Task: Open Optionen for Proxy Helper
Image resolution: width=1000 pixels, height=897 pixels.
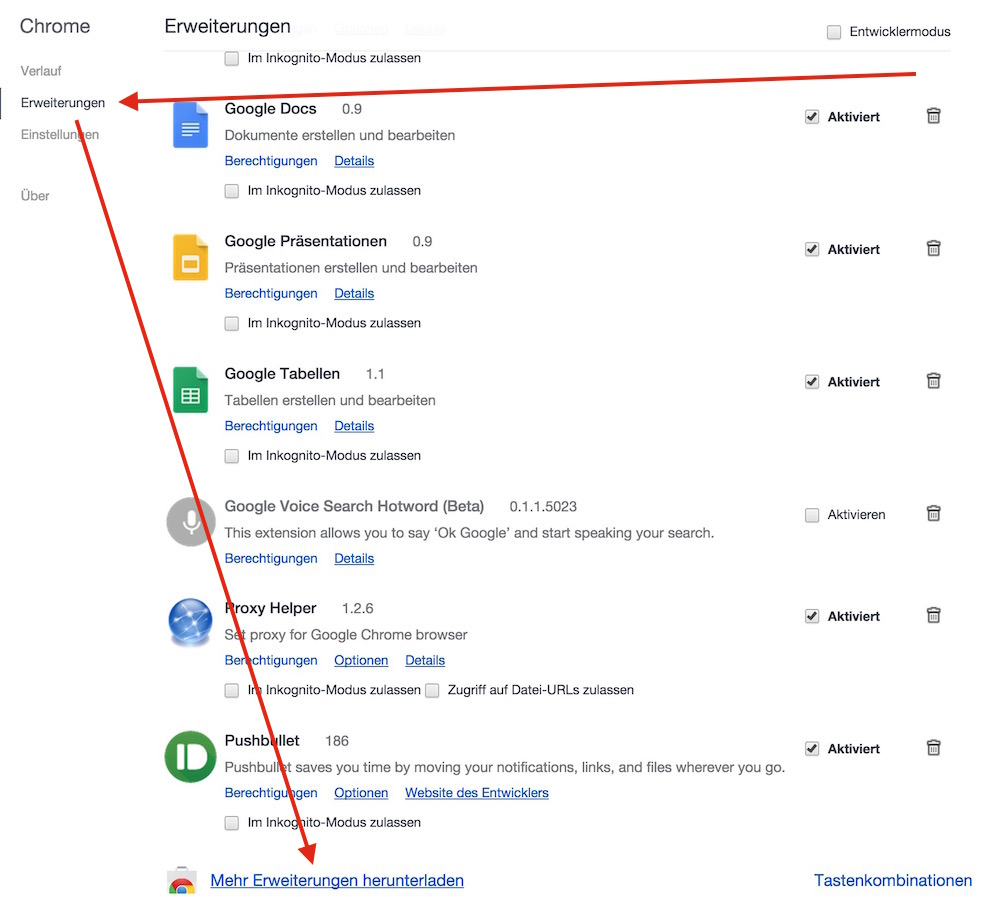Action: (361, 660)
